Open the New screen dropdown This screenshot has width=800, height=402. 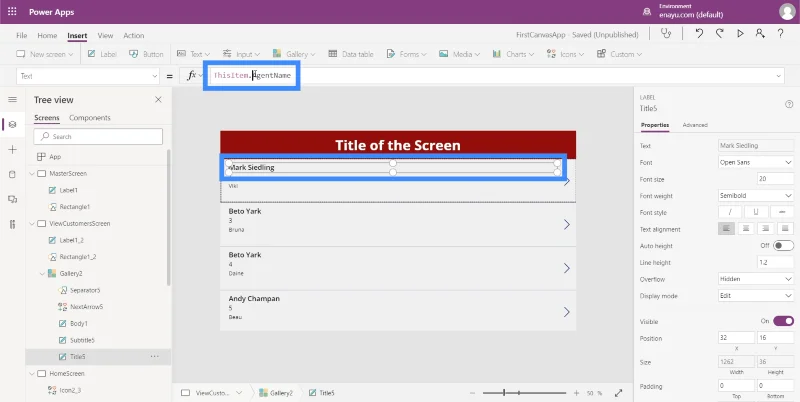click(x=45, y=54)
